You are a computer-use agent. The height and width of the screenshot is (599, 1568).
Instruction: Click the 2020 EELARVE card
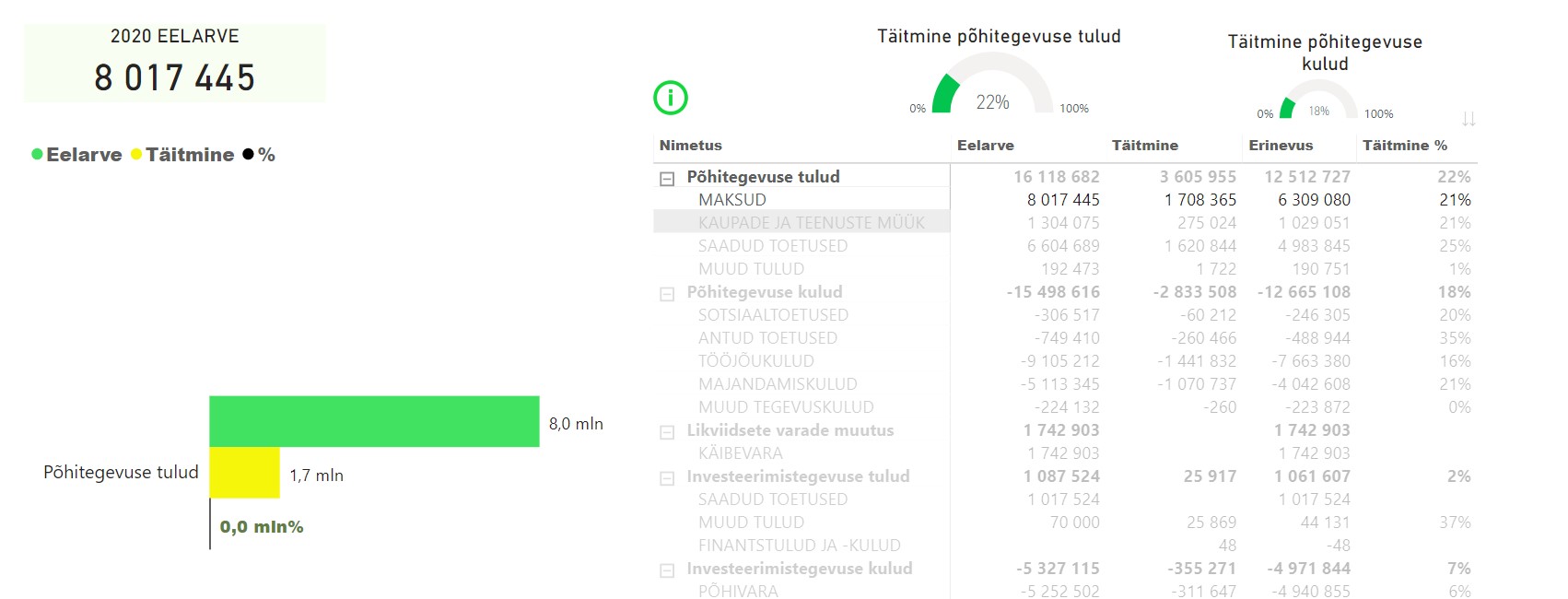click(x=174, y=63)
